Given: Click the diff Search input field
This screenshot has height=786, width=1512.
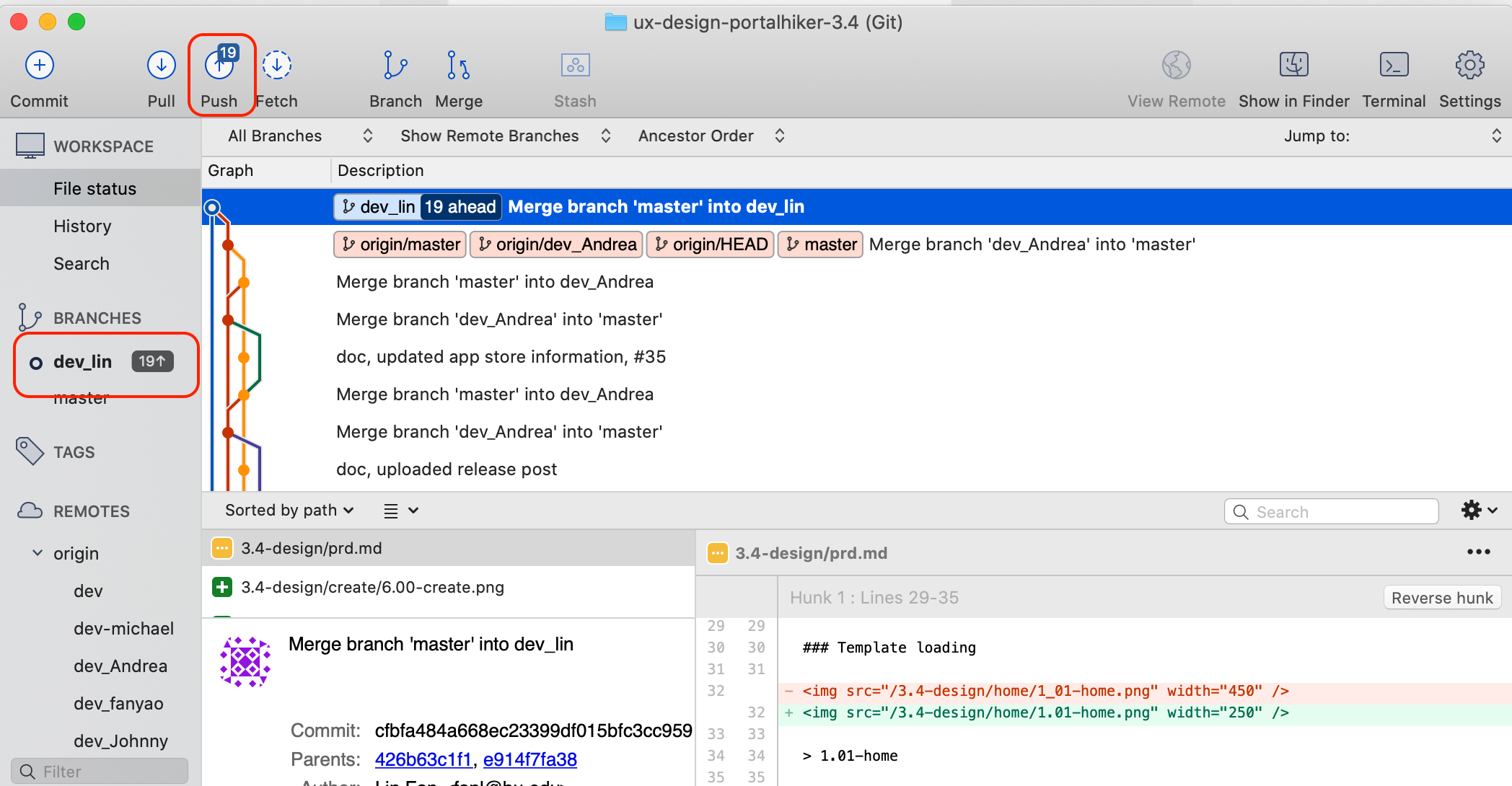Looking at the screenshot, I should click(x=1332, y=512).
